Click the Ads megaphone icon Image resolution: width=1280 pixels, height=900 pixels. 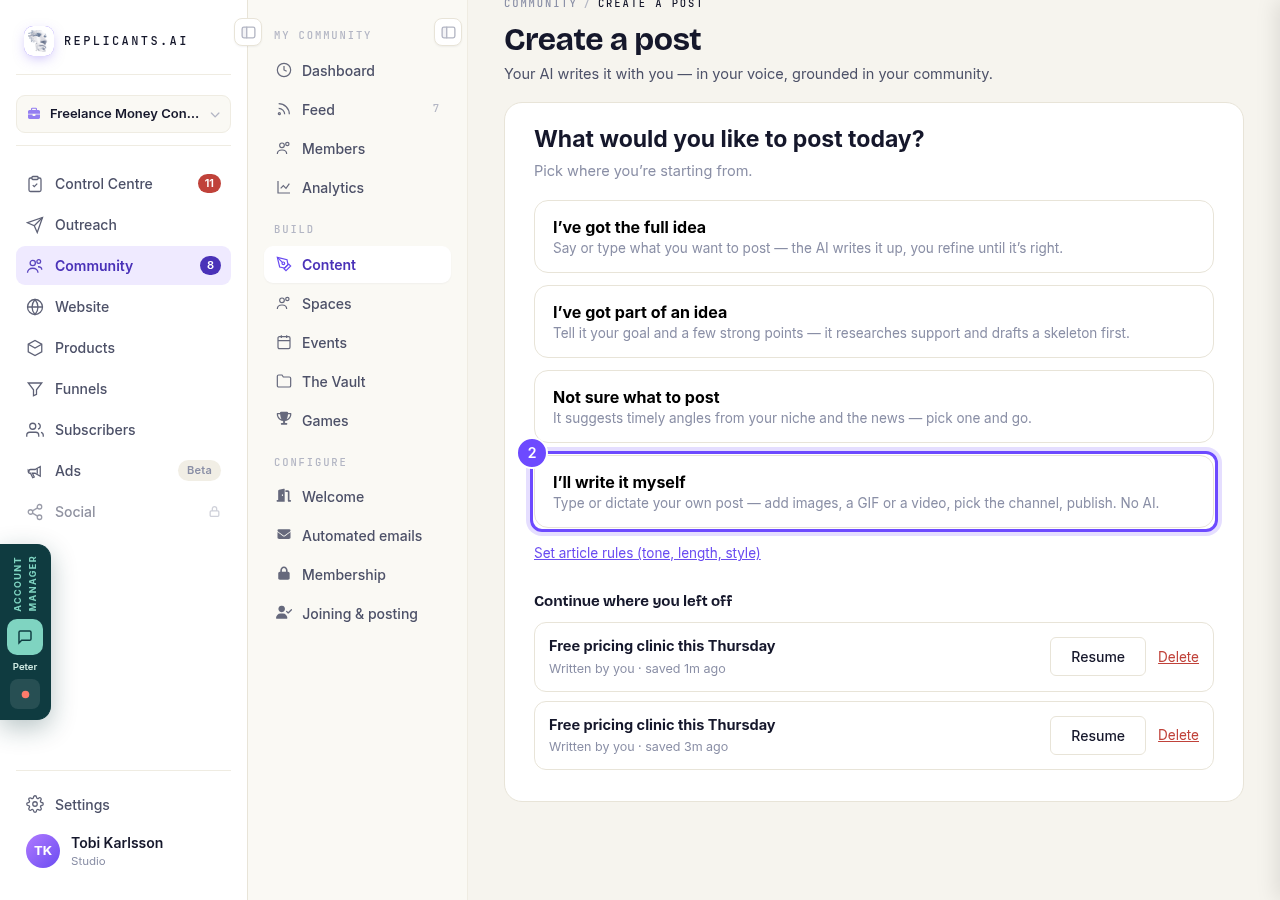tap(35, 471)
